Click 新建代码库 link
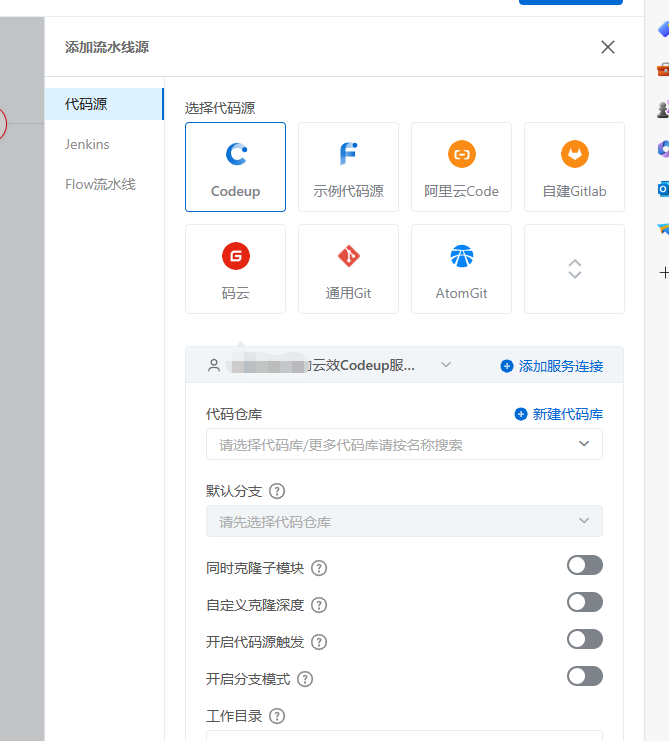The height and width of the screenshot is (741, 669). click(x=558, y=414)
